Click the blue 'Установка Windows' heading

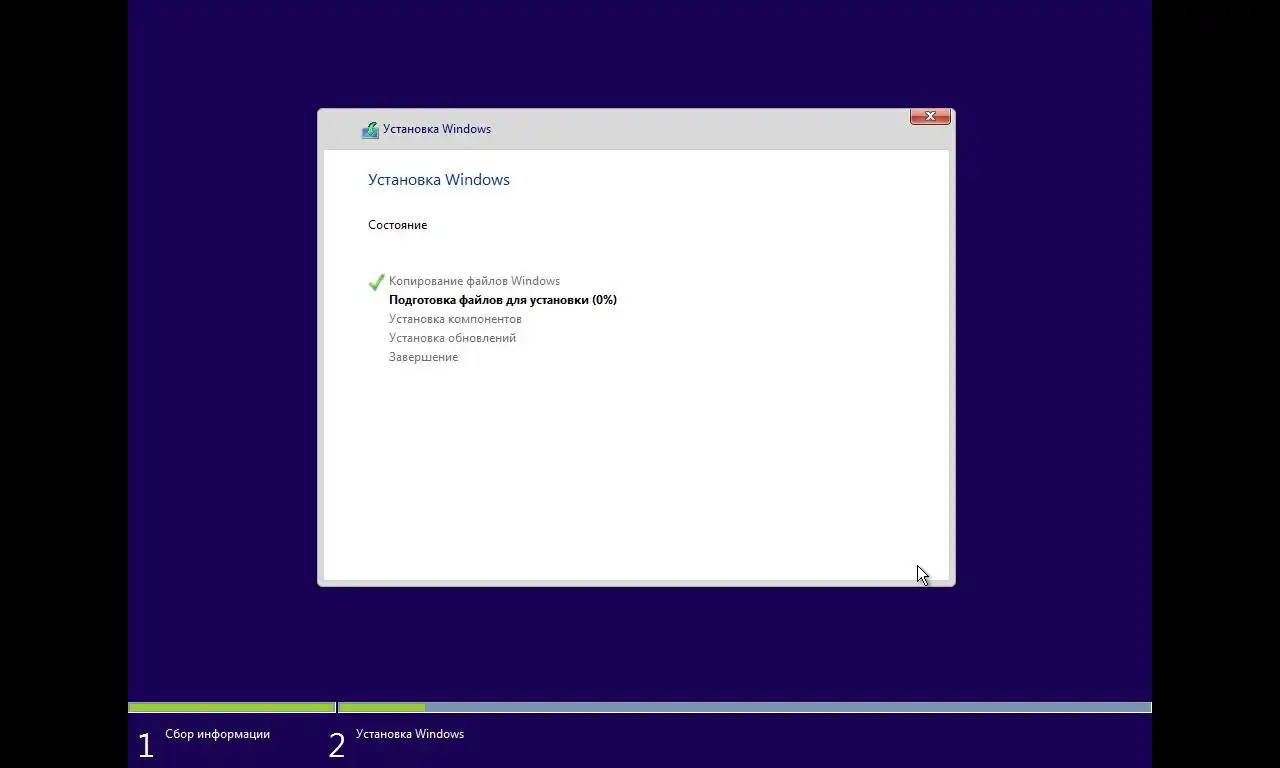(x=439, y=180)
